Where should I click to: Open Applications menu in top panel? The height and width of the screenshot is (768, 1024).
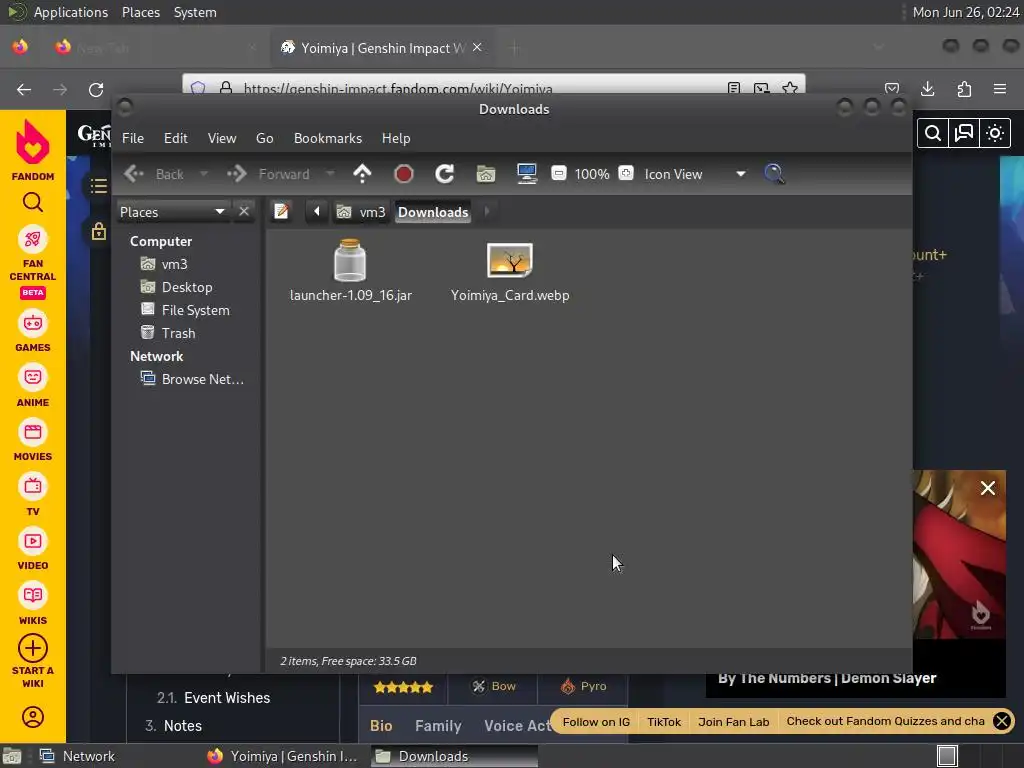71,12
